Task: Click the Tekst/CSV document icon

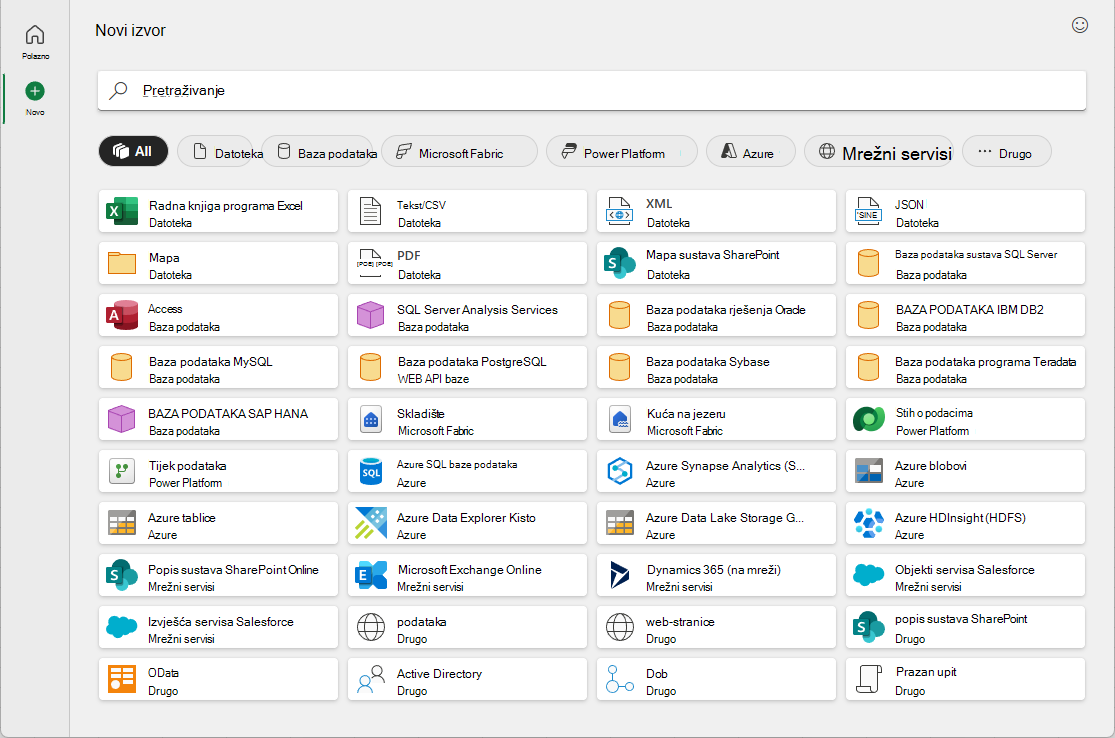Action: pyautogui.click(x=370, y=211)
